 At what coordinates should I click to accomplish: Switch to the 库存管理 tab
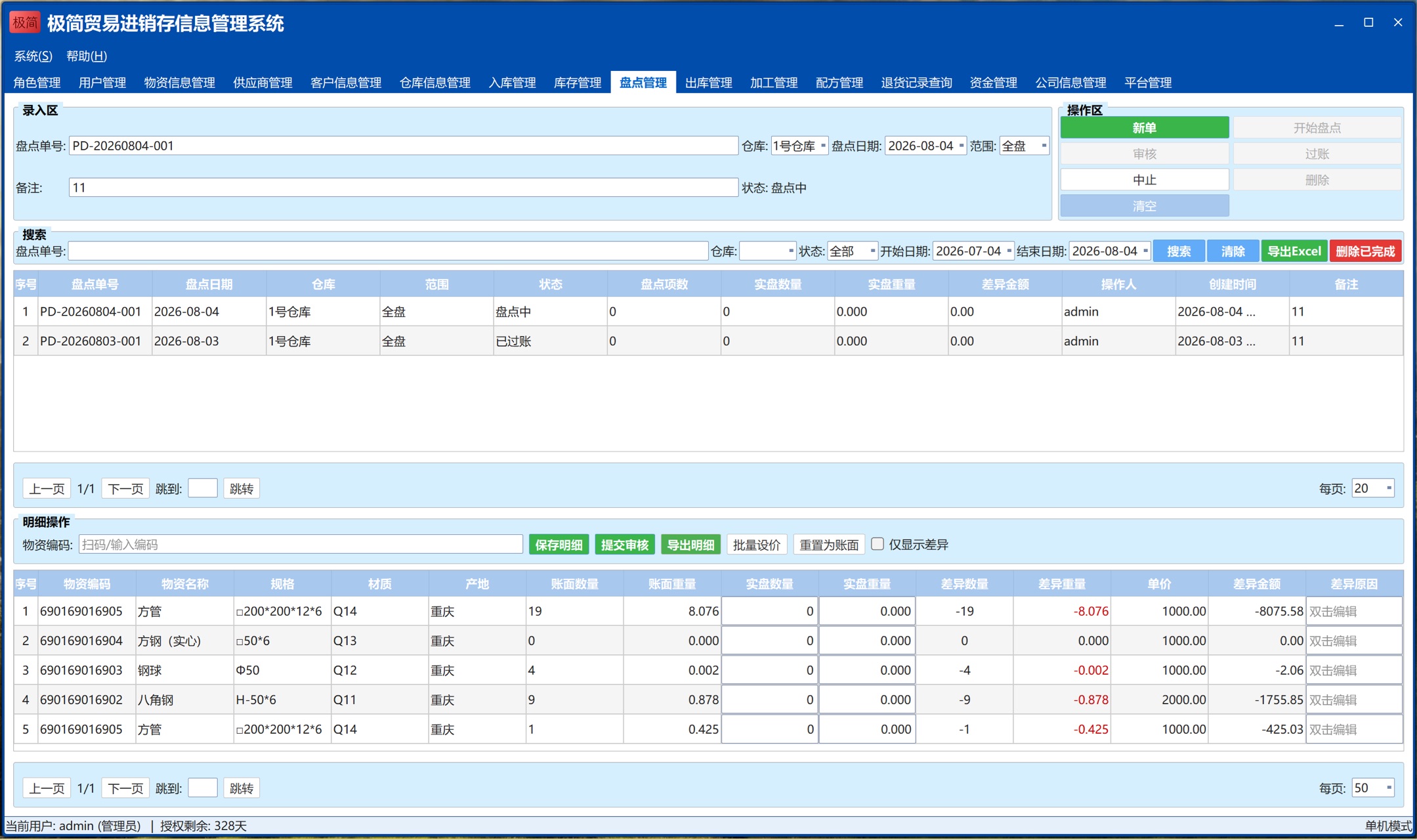click(578, 83)
